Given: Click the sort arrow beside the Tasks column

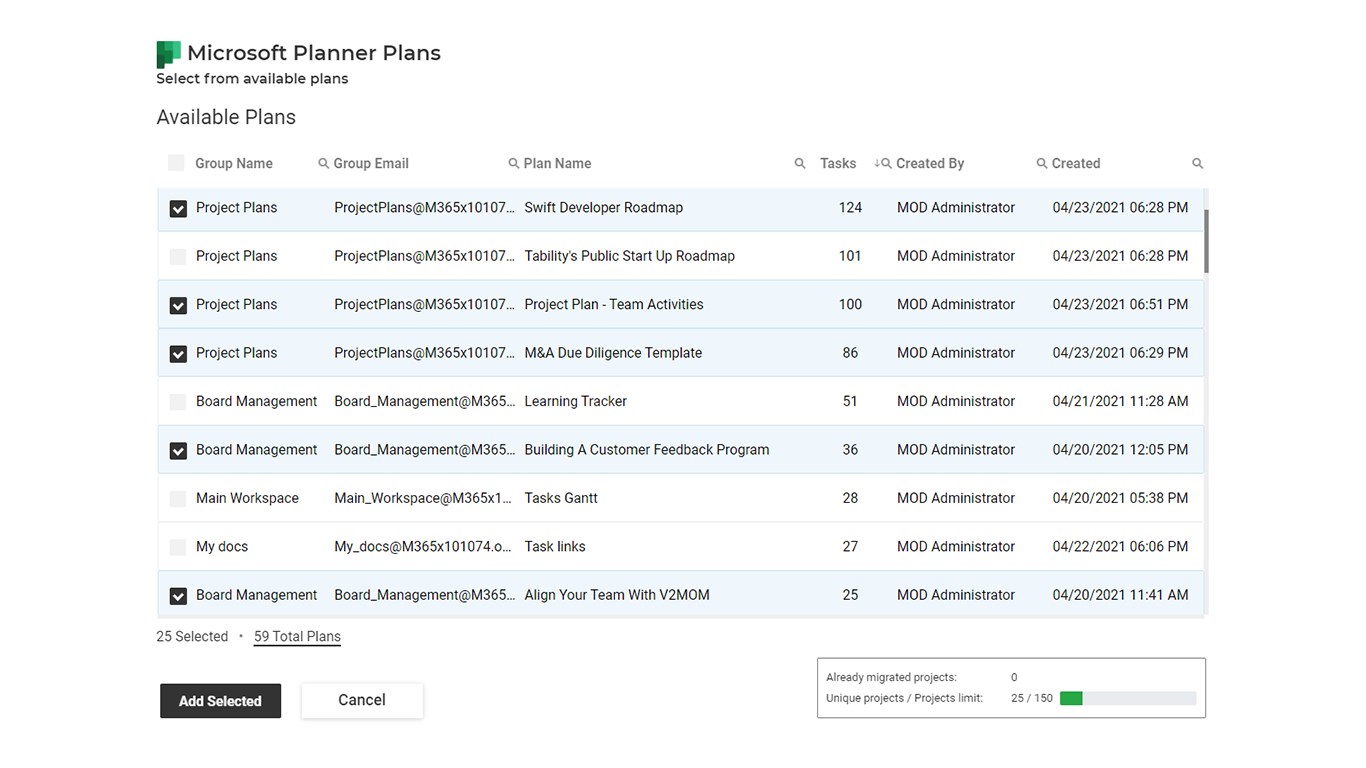Looking at the screenshot, I should pyautogui.click(x=877, y=163).
